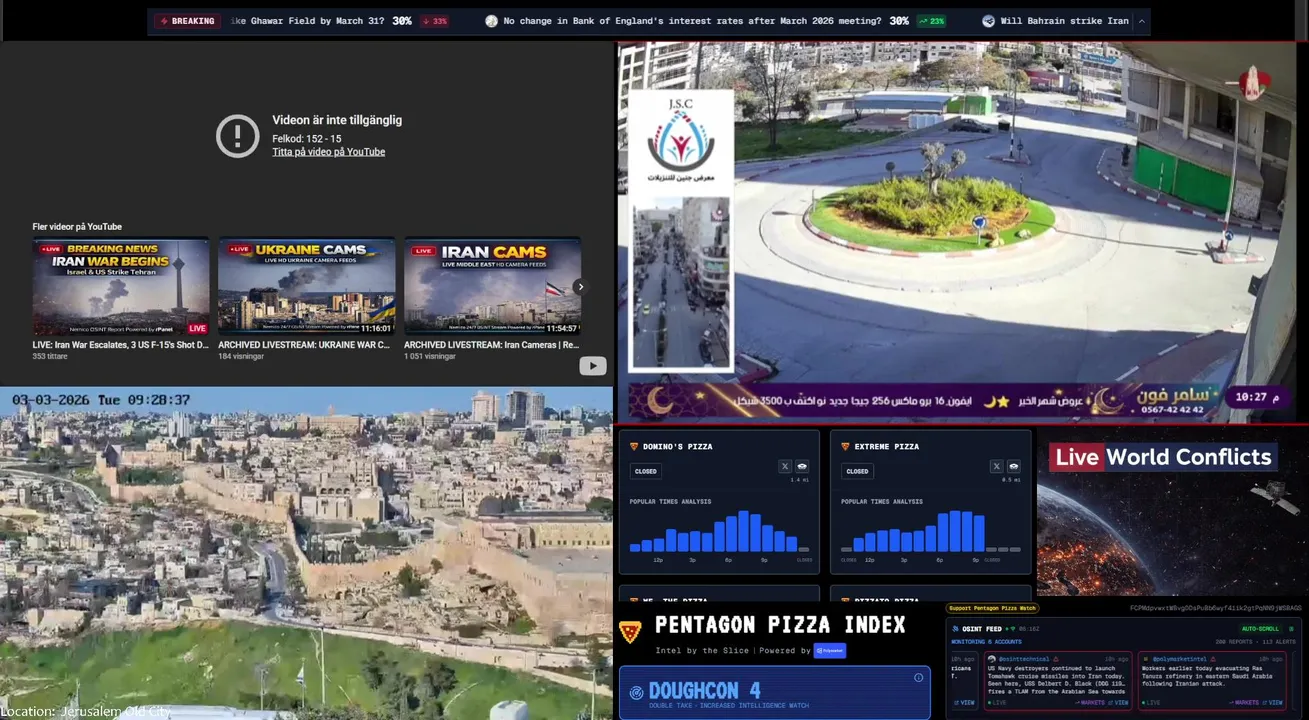Collapse the breaking news ticker chevron
Screen dimensions: 1309x720
click(1141, 21)
